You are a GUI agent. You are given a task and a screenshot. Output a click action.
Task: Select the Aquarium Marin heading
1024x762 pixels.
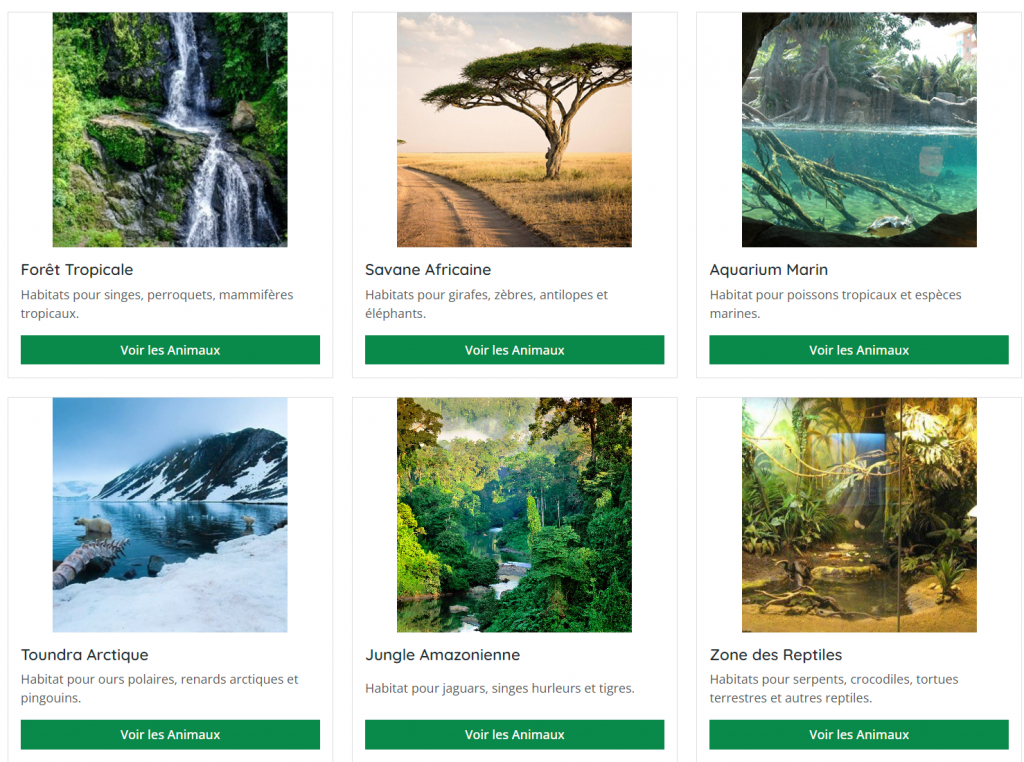coord(769,270)
